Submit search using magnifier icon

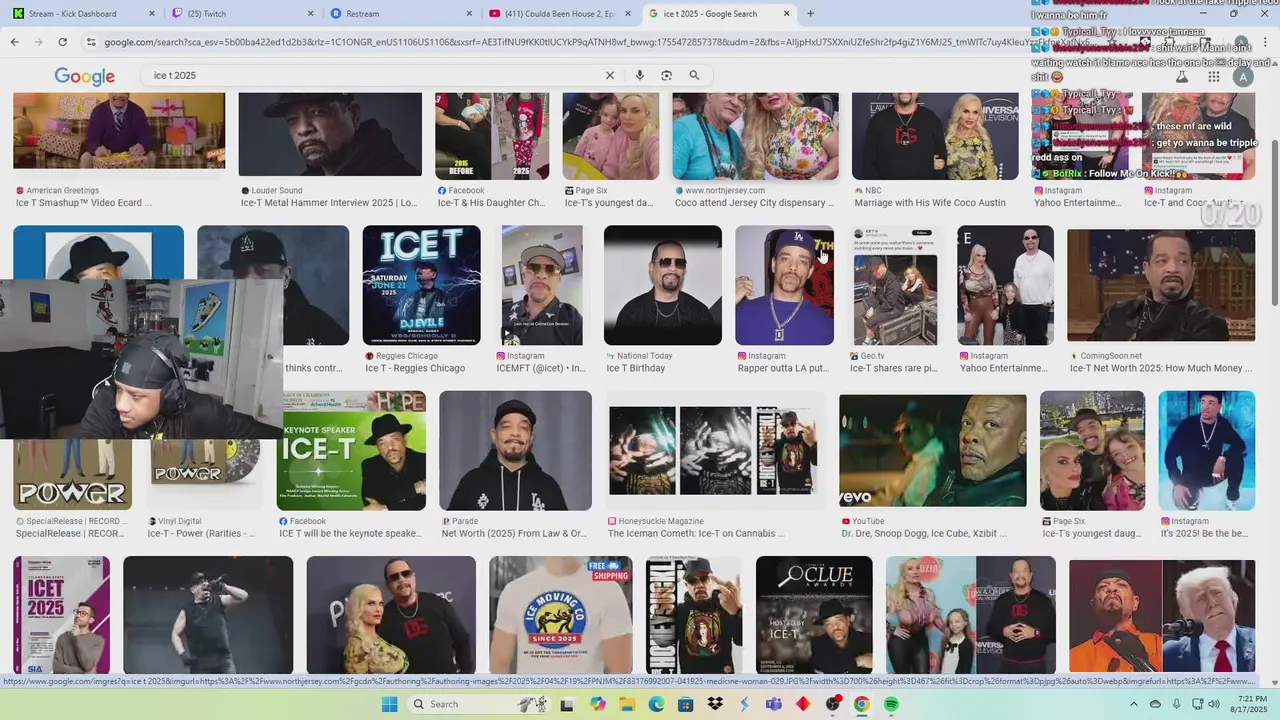[x=694, y=75]
